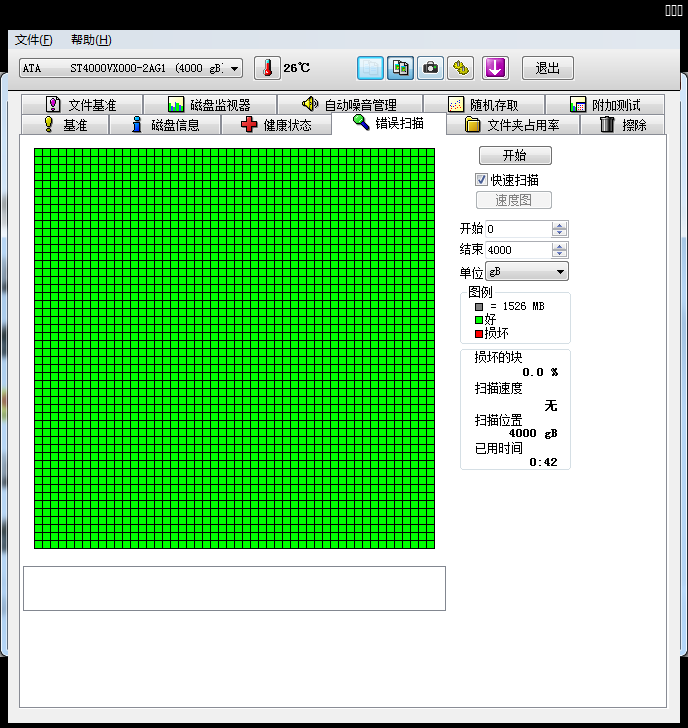Switch to the 随机存取 tab
This screenshot has height=728, width=688.
click(x=484, y=104)
